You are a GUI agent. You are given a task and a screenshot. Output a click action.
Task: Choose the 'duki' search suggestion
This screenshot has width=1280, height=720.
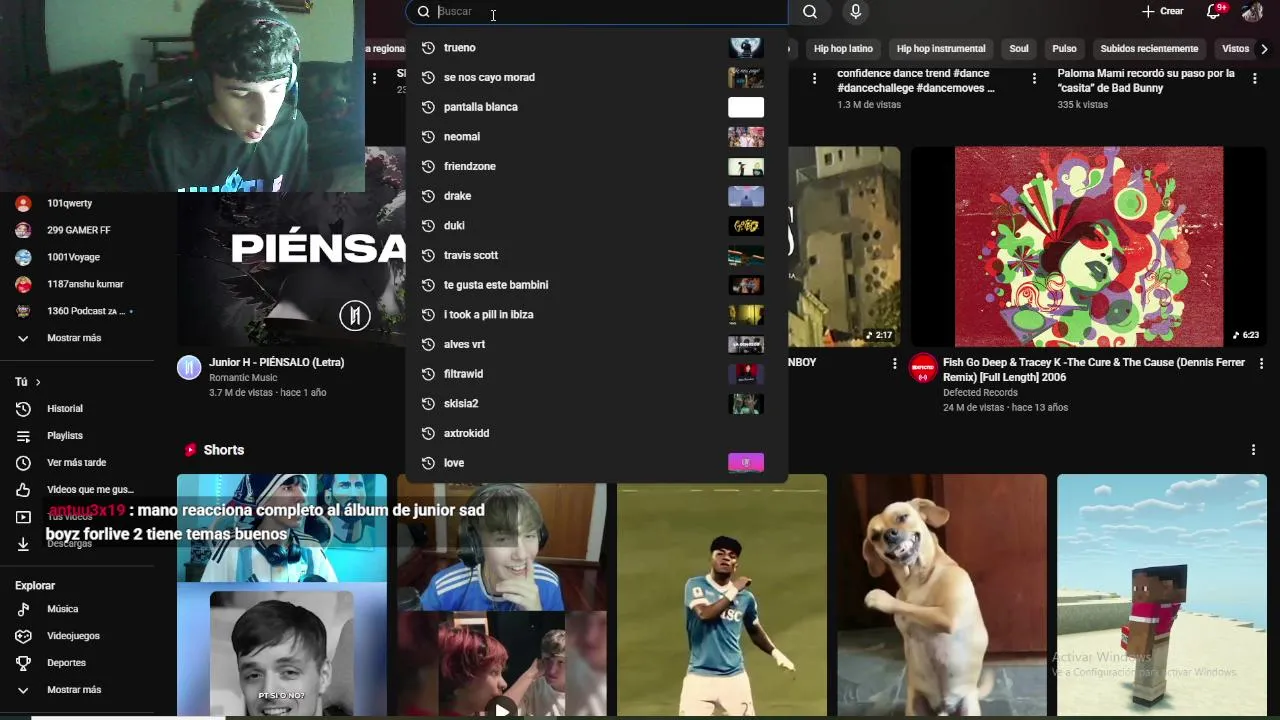coord(597,225)
